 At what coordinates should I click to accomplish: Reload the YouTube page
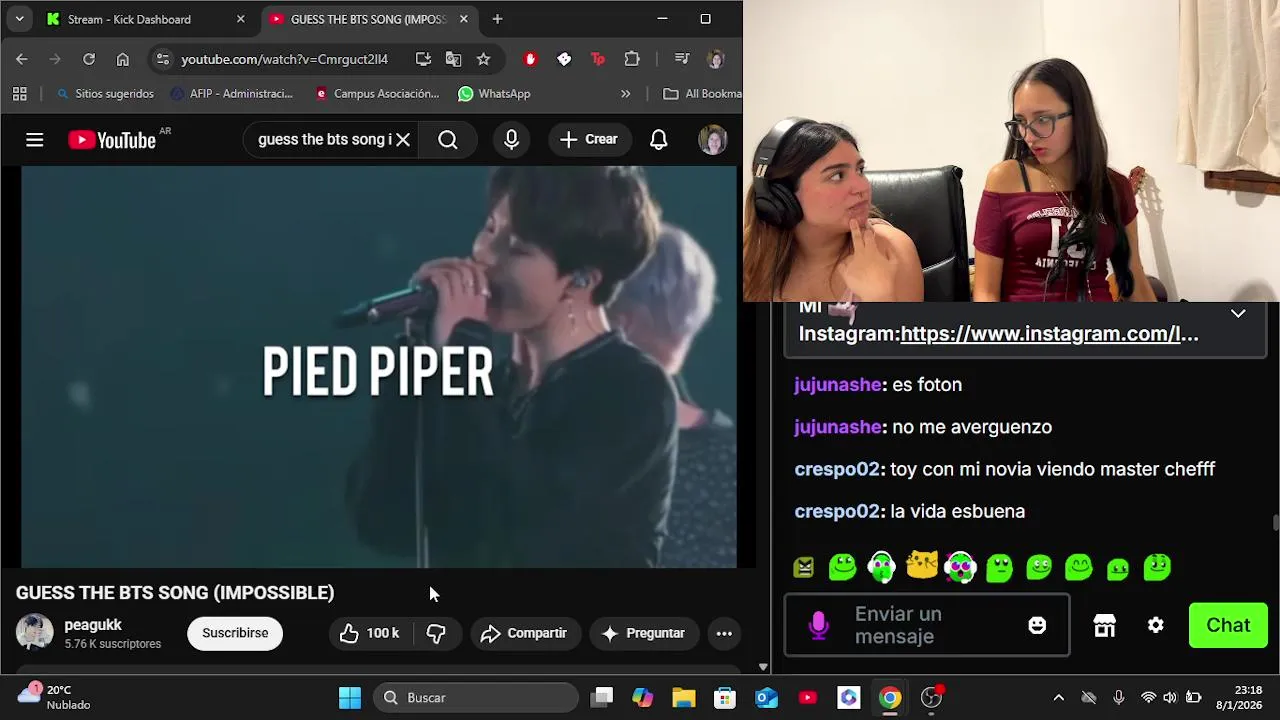pyautogui.click(x=89, y=59)
